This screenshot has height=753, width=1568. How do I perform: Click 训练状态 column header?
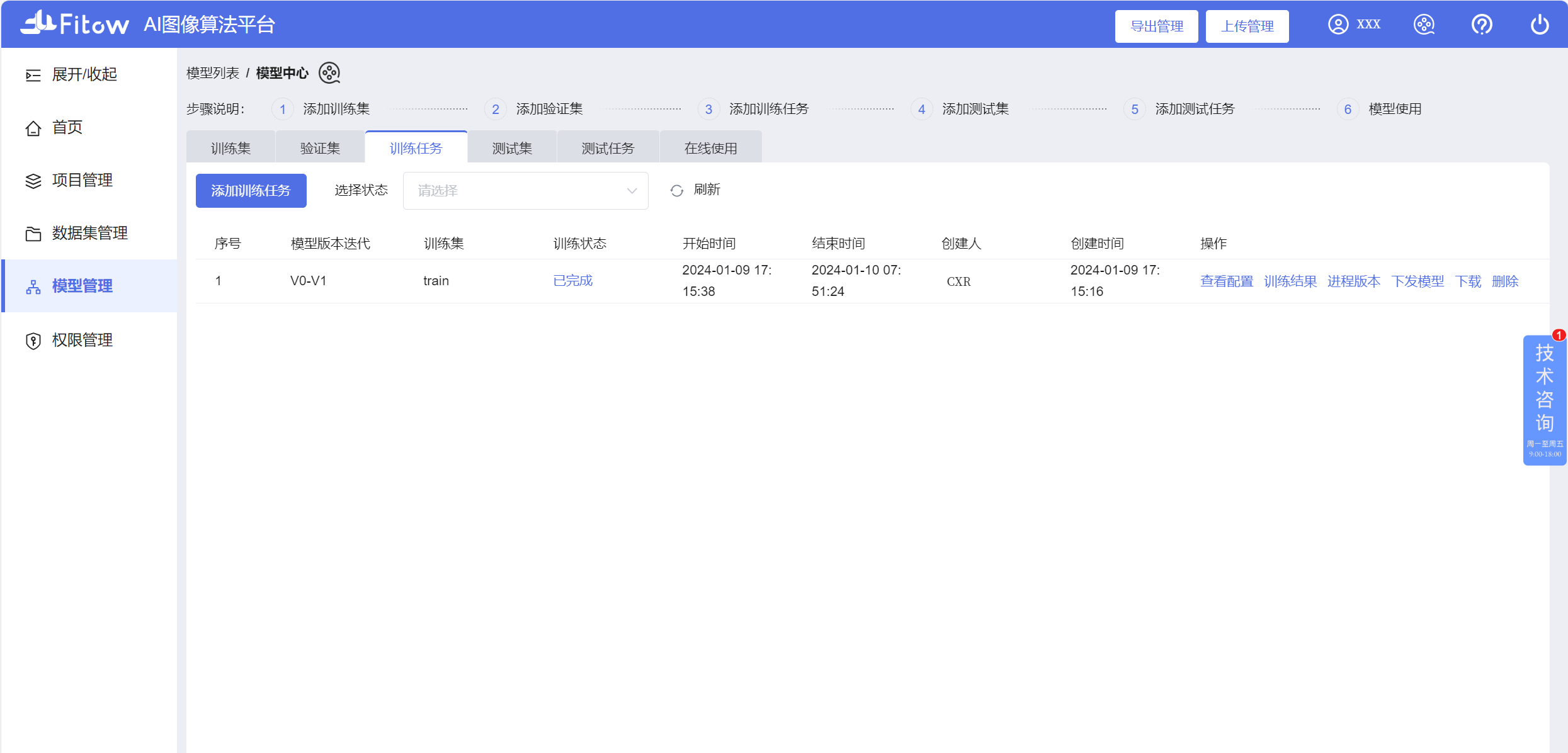(580, 244)
